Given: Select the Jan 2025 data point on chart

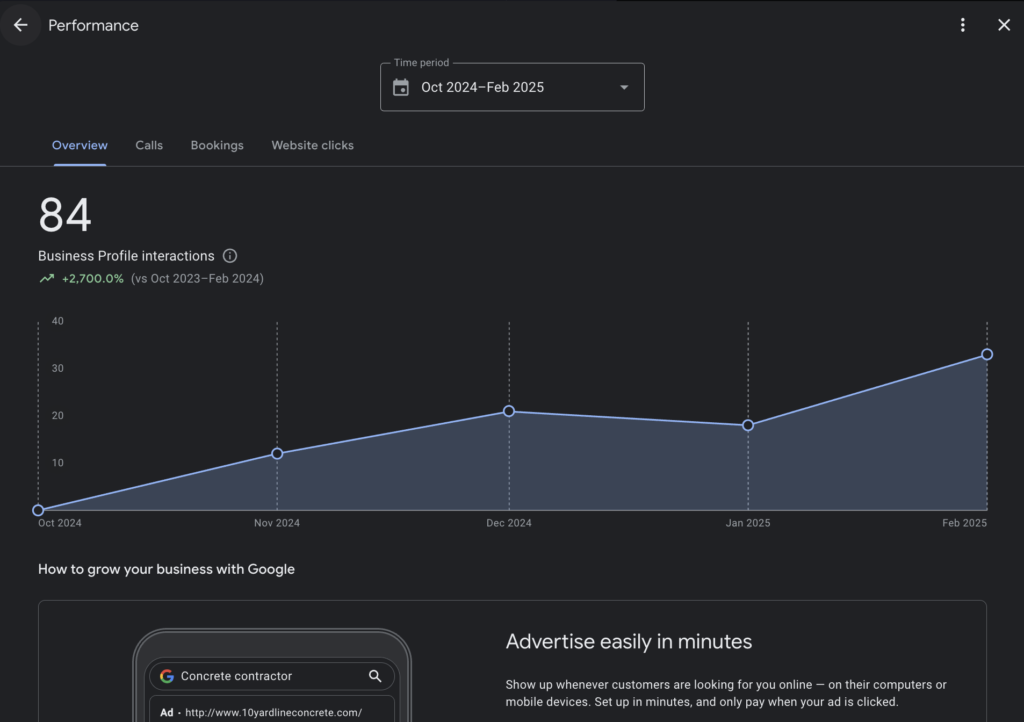Looking at the screenshot, I should coord(748,425).
